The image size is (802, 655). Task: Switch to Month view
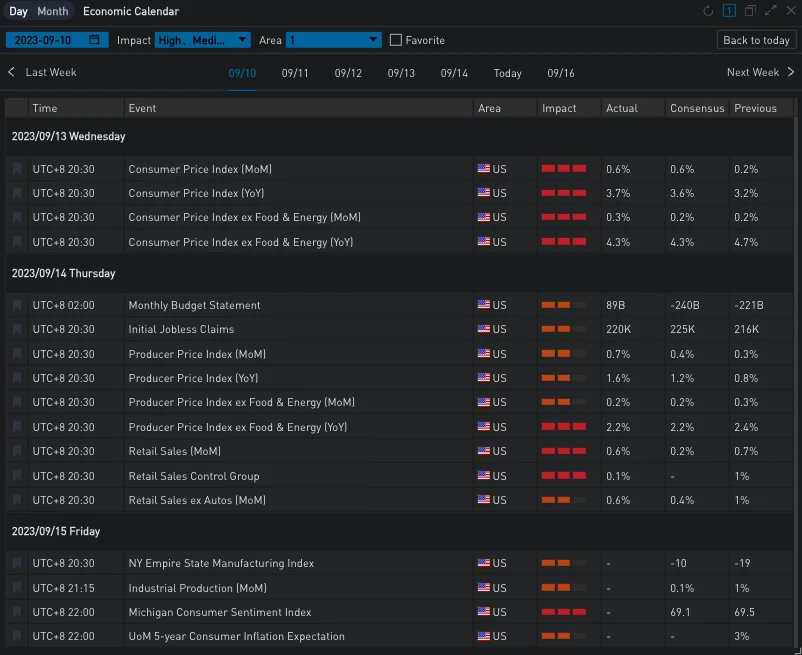53,11
